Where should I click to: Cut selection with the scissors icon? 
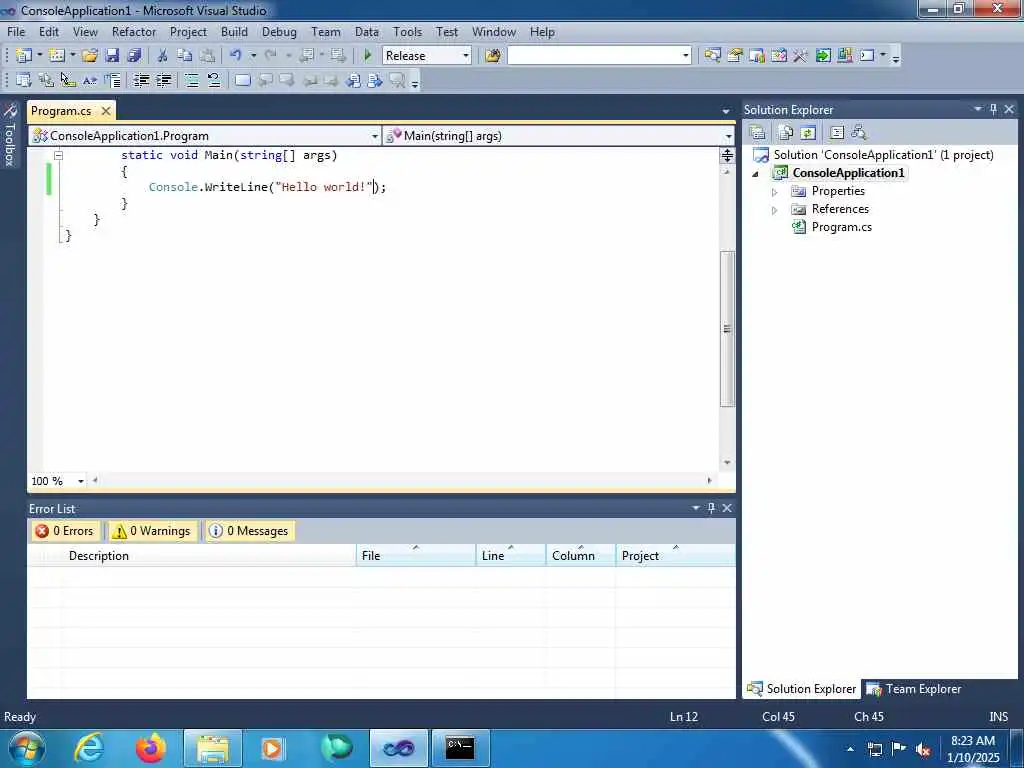(162, 56)
